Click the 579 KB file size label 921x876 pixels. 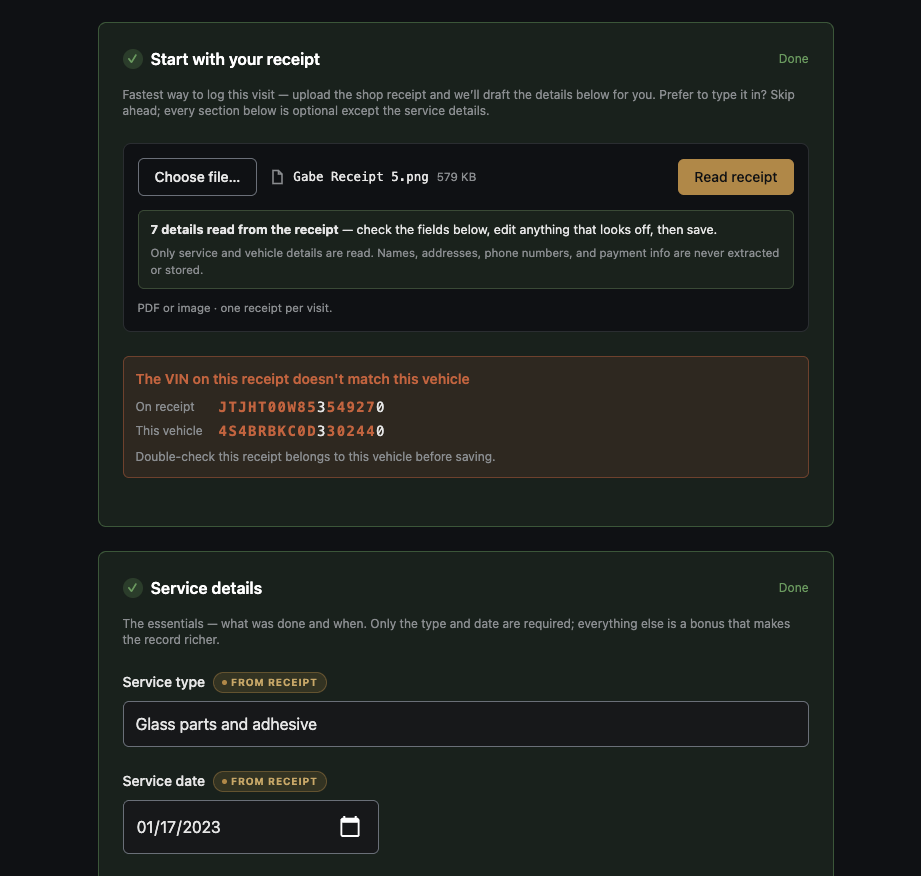[456, 177]
